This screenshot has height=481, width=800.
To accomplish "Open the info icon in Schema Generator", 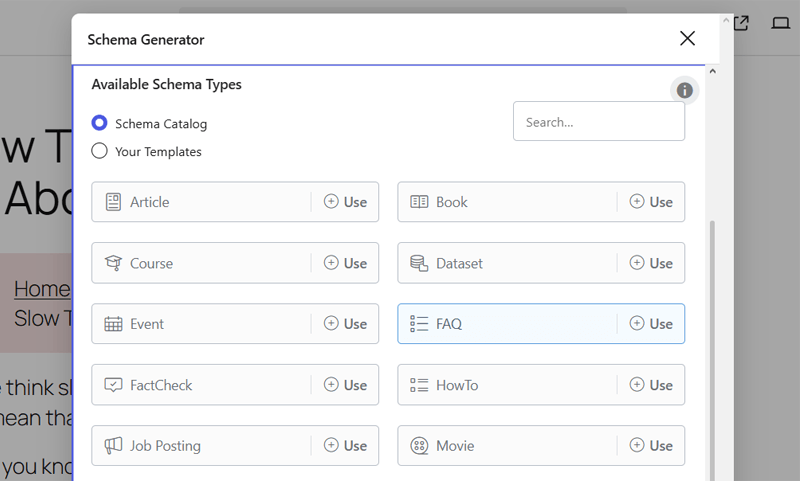I will point(684,91).
